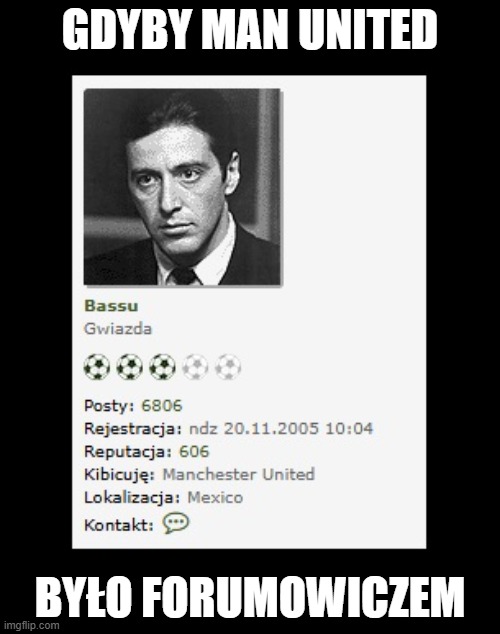Open the Kontakt speech bubble icon
Screen dimensions: 500x634
pos(176,523)
